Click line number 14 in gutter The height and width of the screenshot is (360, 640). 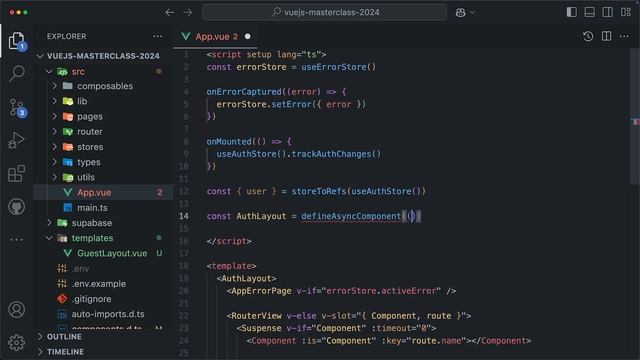coord(184,216)
